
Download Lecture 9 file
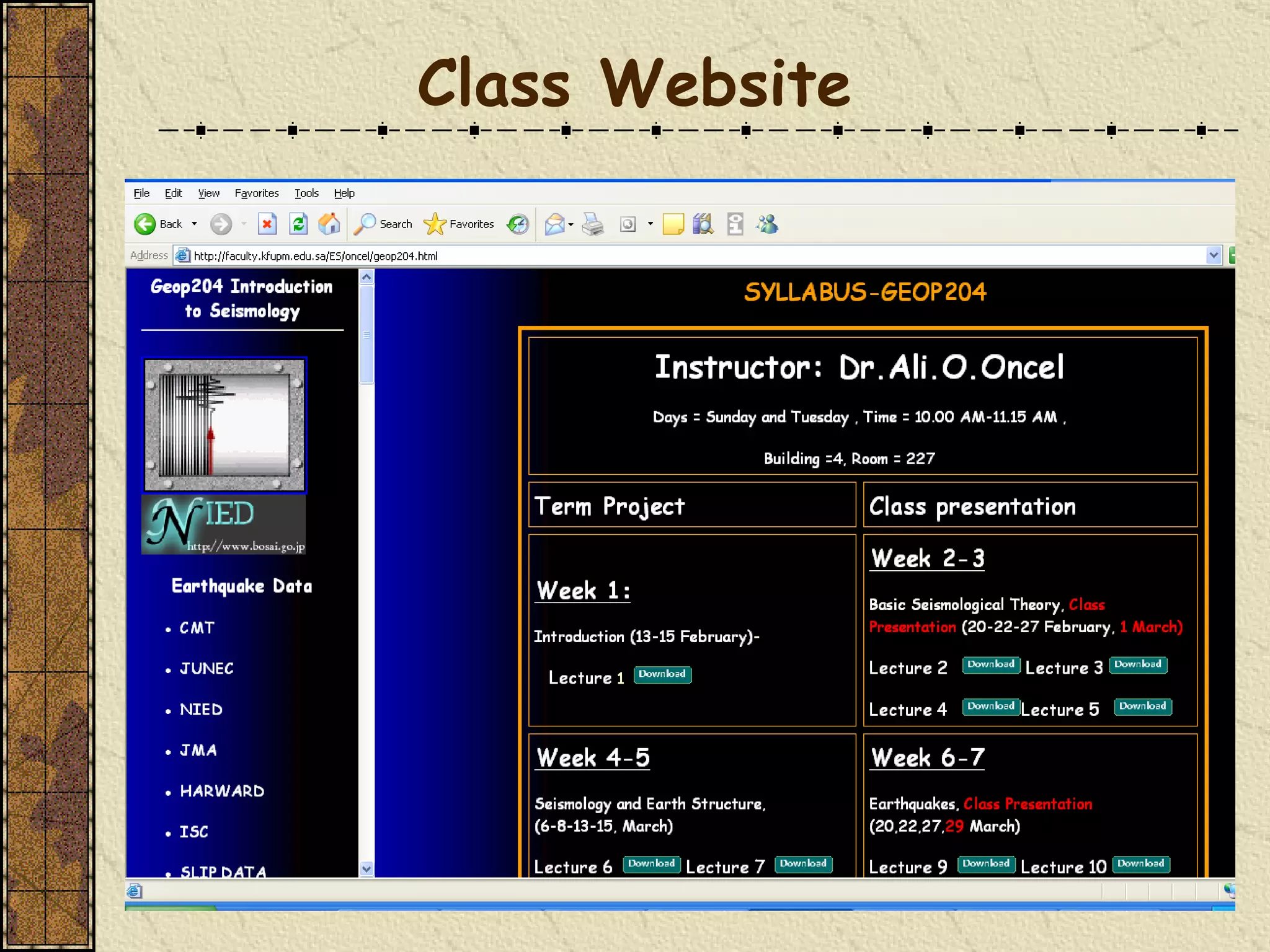point(986,864)
